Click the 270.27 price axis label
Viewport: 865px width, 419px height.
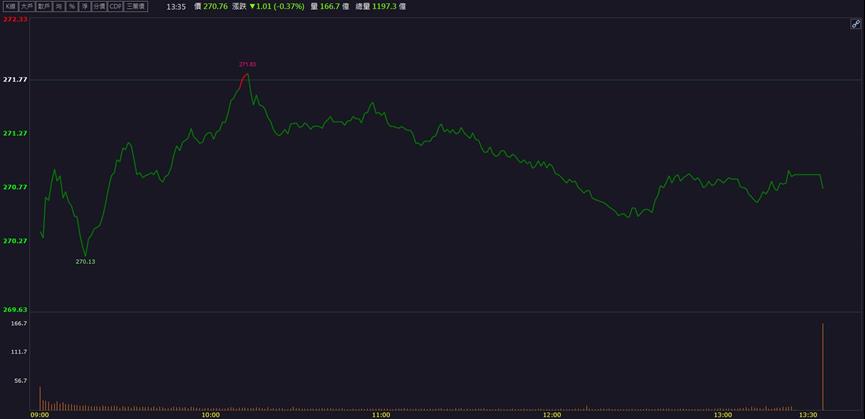click(x=15, y=240)
